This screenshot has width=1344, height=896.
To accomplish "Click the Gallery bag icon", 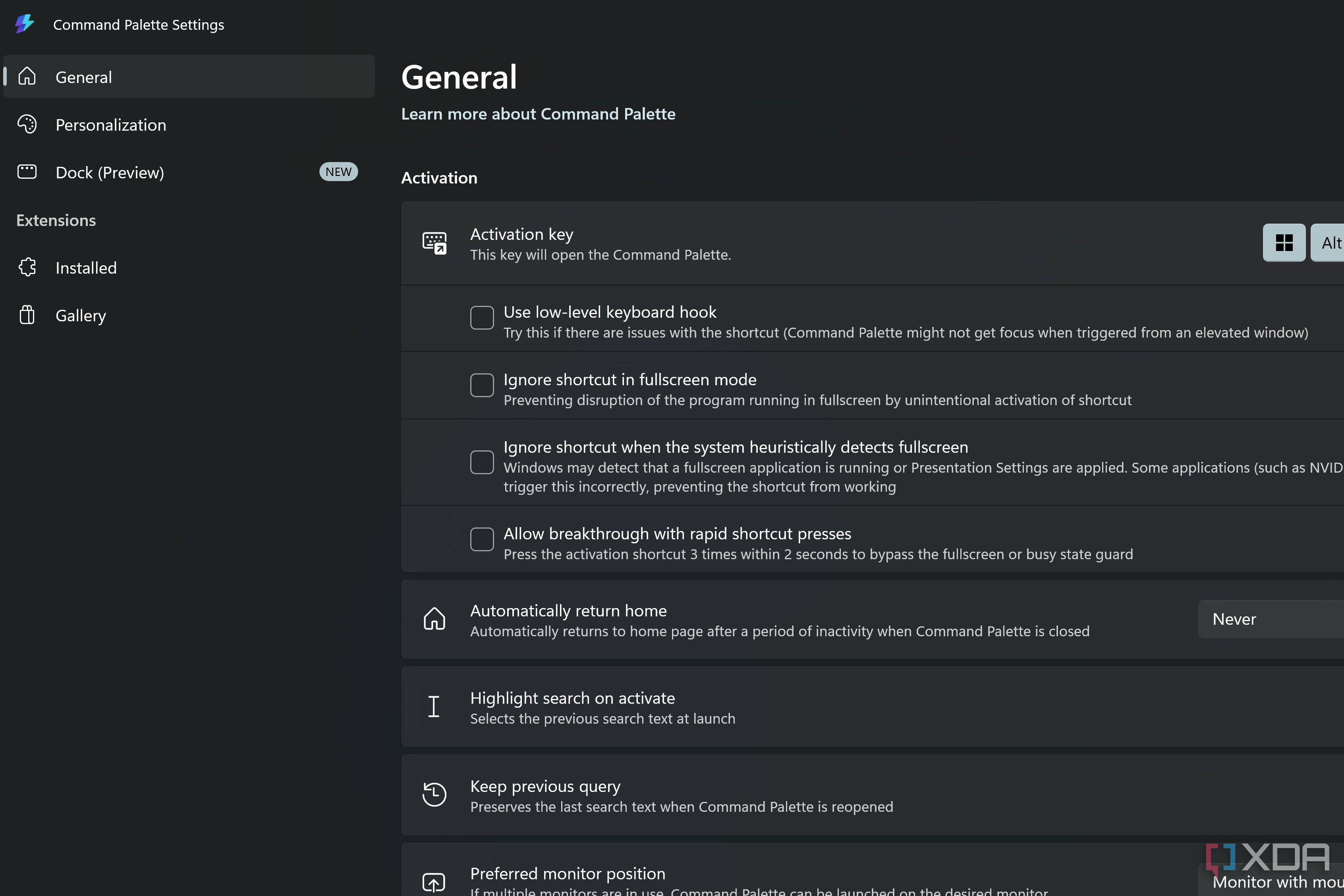I will [x=27, y=315].
